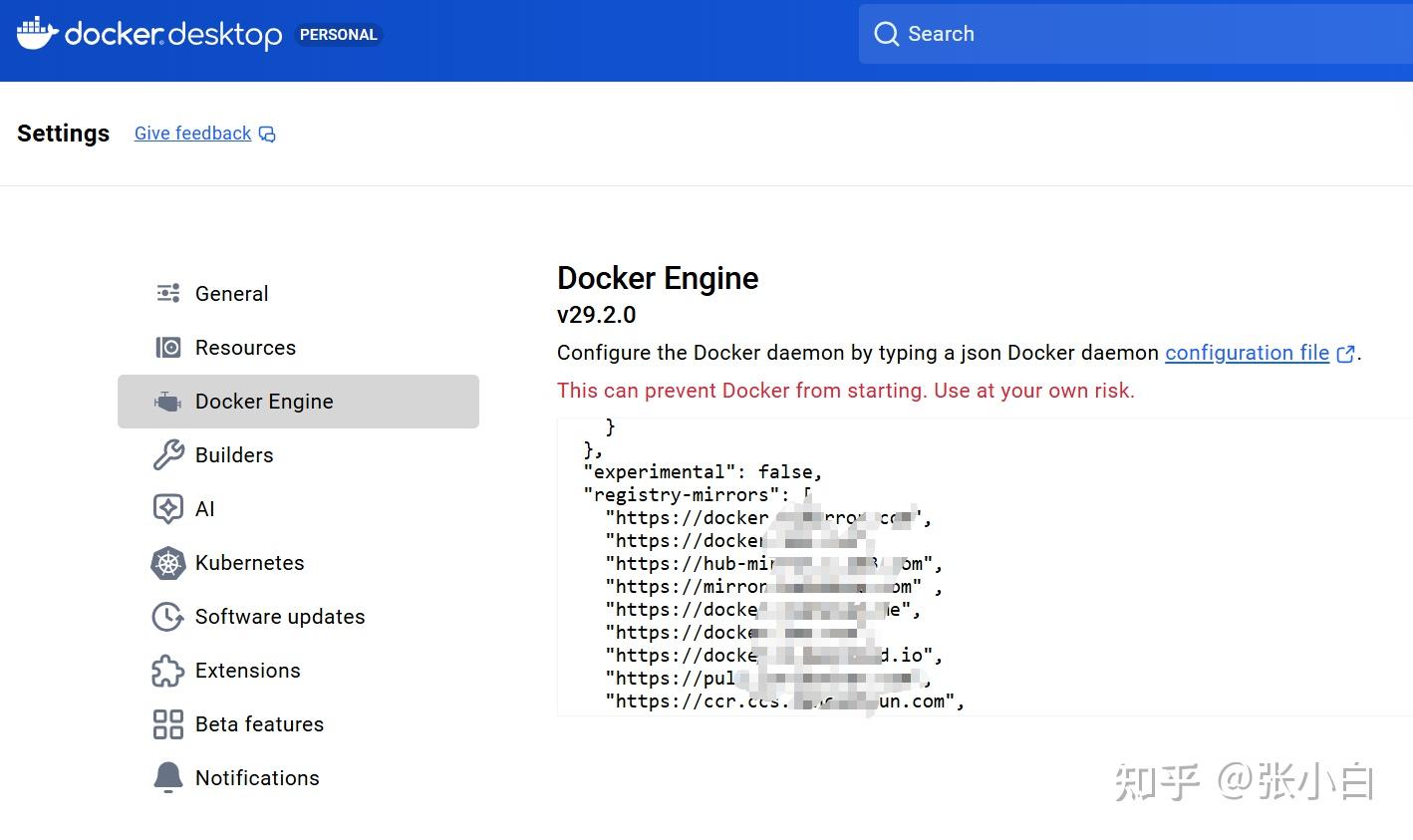Viewport: 1413px width, 840px height.
Task: Go to Software updates section
Action: [280, 617]
